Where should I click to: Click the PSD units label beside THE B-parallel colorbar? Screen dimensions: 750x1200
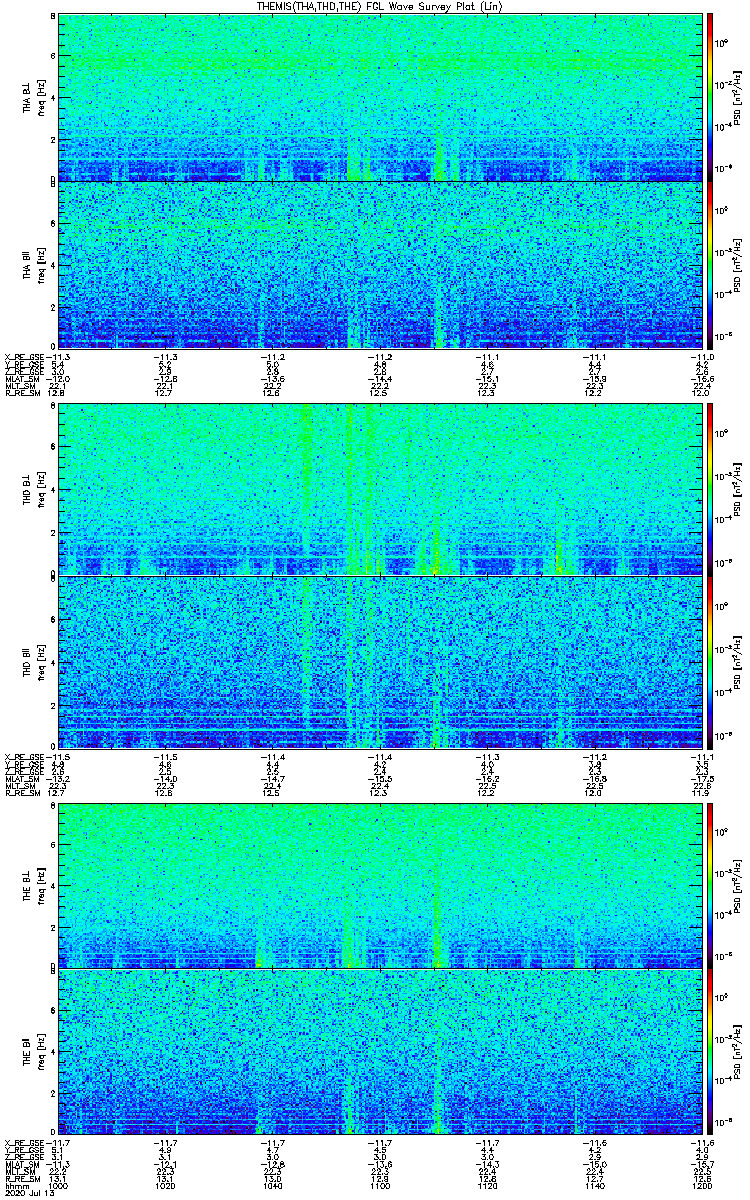pos(736,1050)
